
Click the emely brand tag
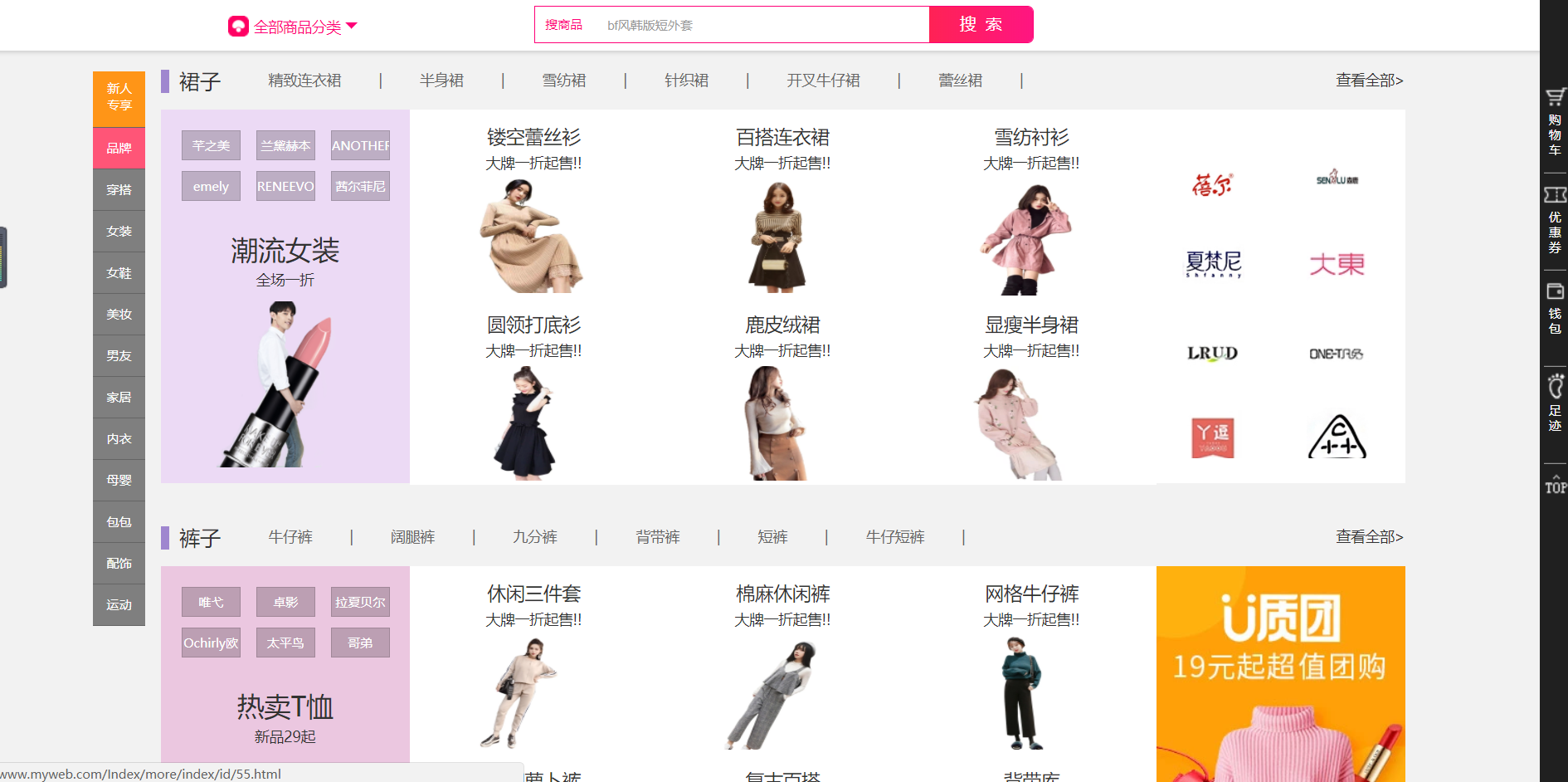(x=211, y=187)
